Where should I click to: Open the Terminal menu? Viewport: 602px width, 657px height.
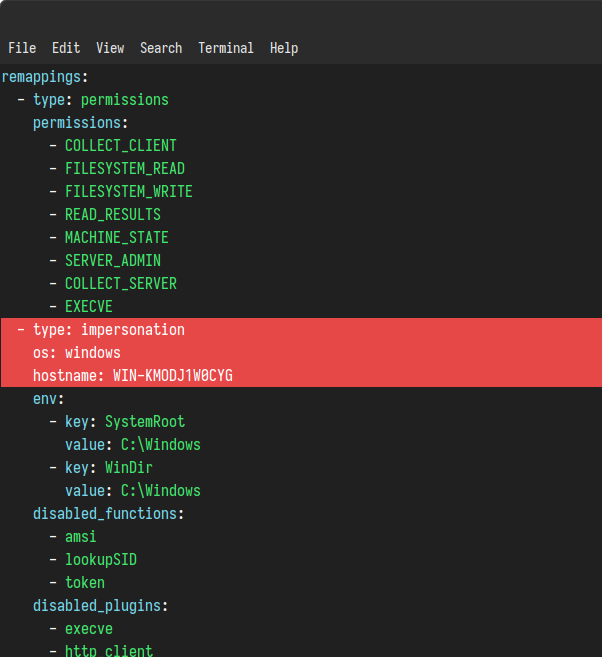226,48
